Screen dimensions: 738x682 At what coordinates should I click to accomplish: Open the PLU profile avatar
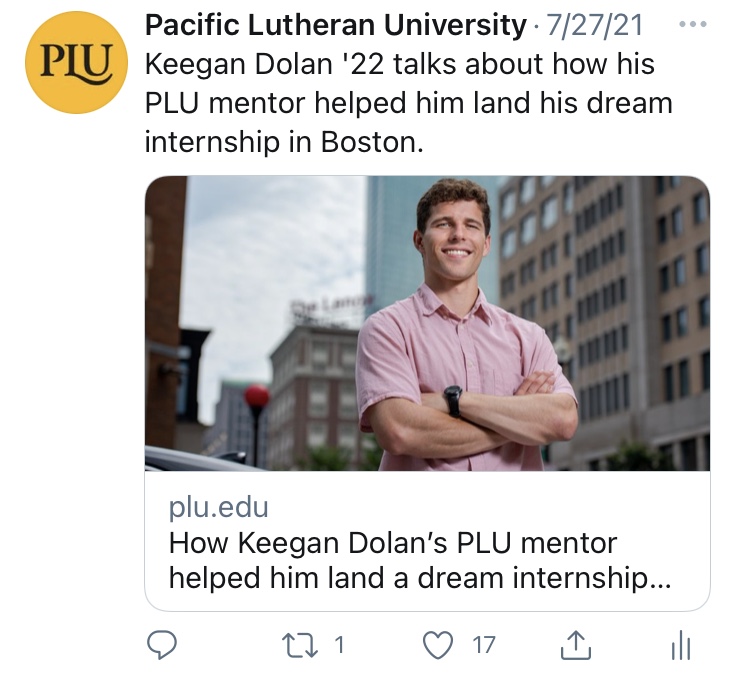tap(76, 63)
